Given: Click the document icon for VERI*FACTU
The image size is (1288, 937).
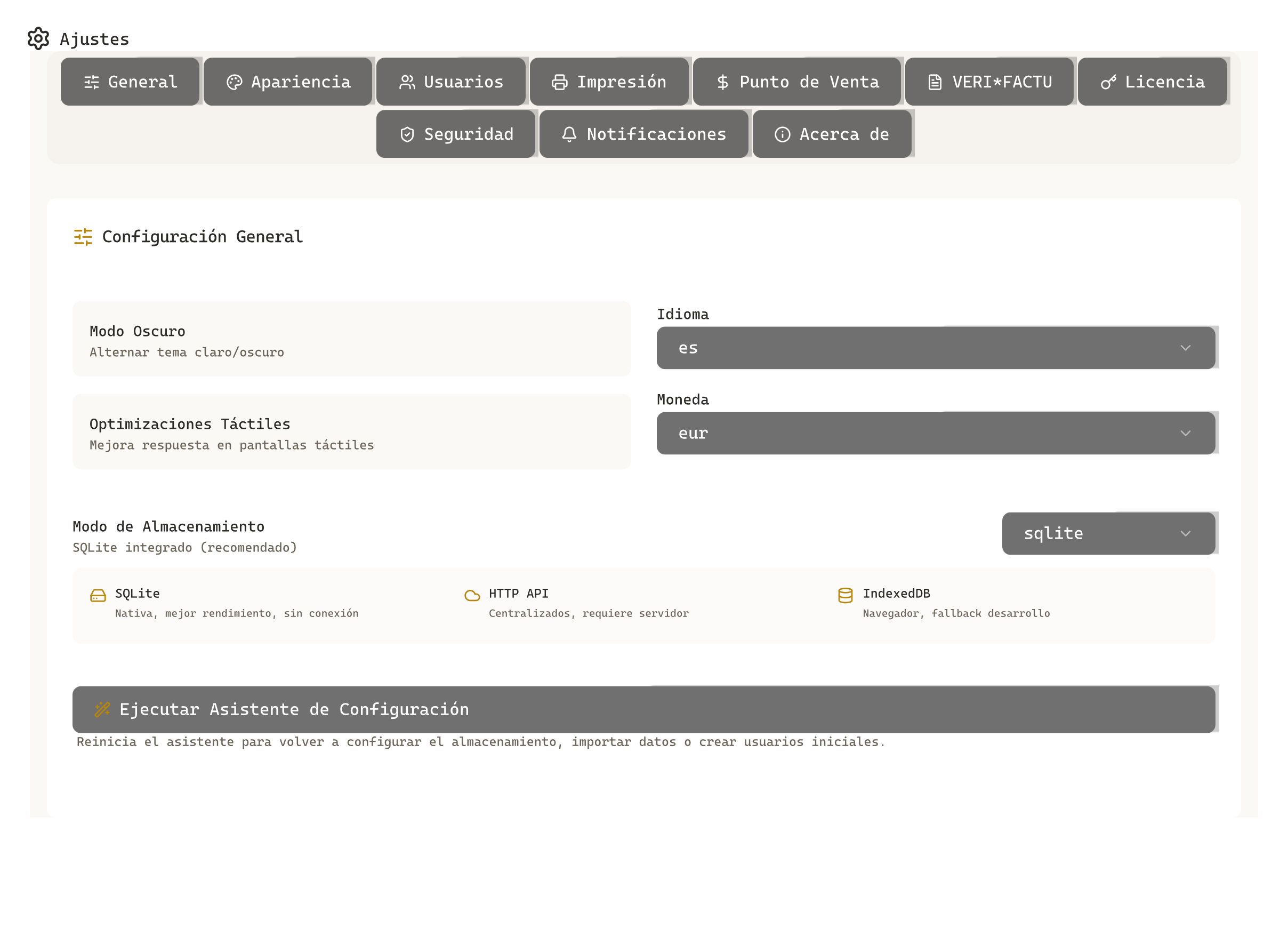Looking at the screenshot, I should [935, 82].
